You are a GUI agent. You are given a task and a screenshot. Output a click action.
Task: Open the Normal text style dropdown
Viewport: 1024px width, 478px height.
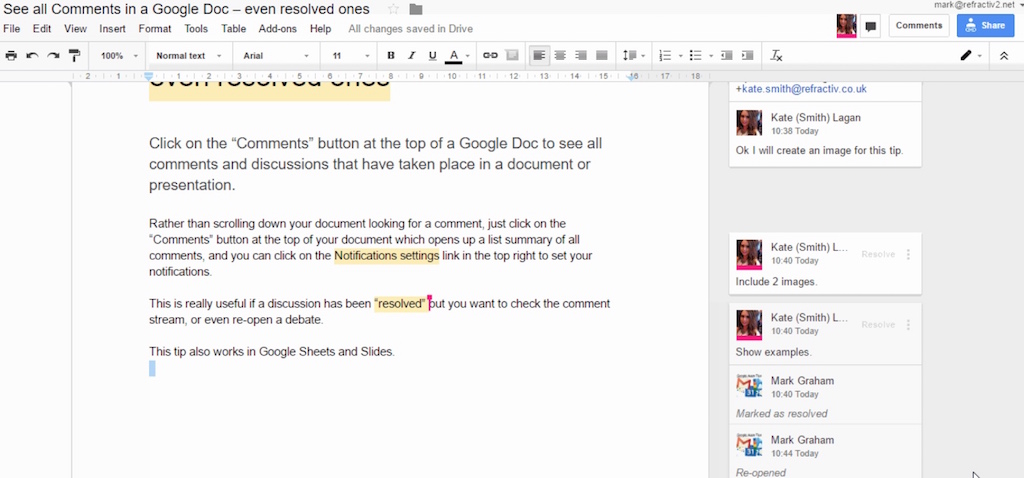tap(188, 56)
